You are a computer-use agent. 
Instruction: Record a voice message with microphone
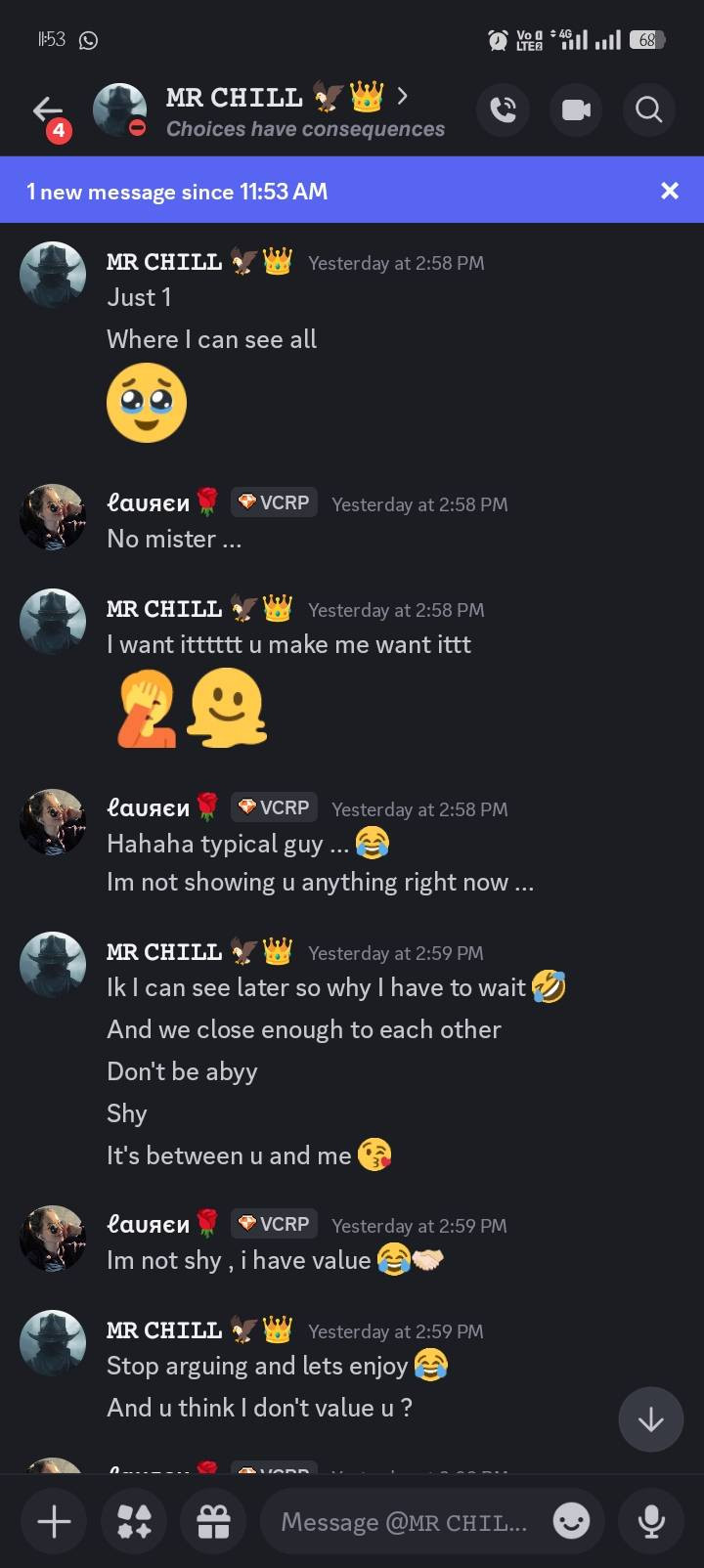[x=651, y=1521]
